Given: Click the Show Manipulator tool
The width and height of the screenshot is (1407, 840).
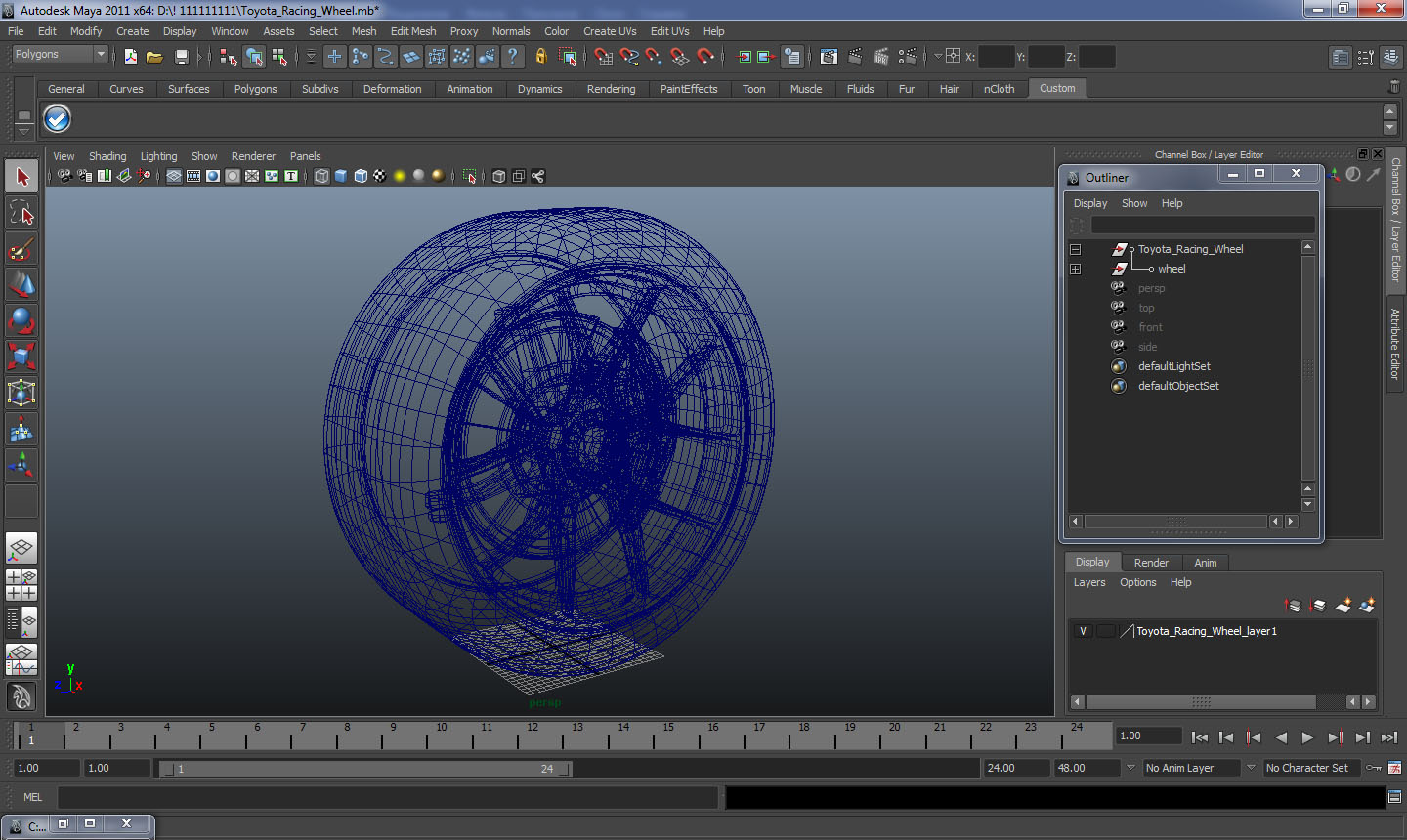Looking at the screenshot, I should click(21, 465).
